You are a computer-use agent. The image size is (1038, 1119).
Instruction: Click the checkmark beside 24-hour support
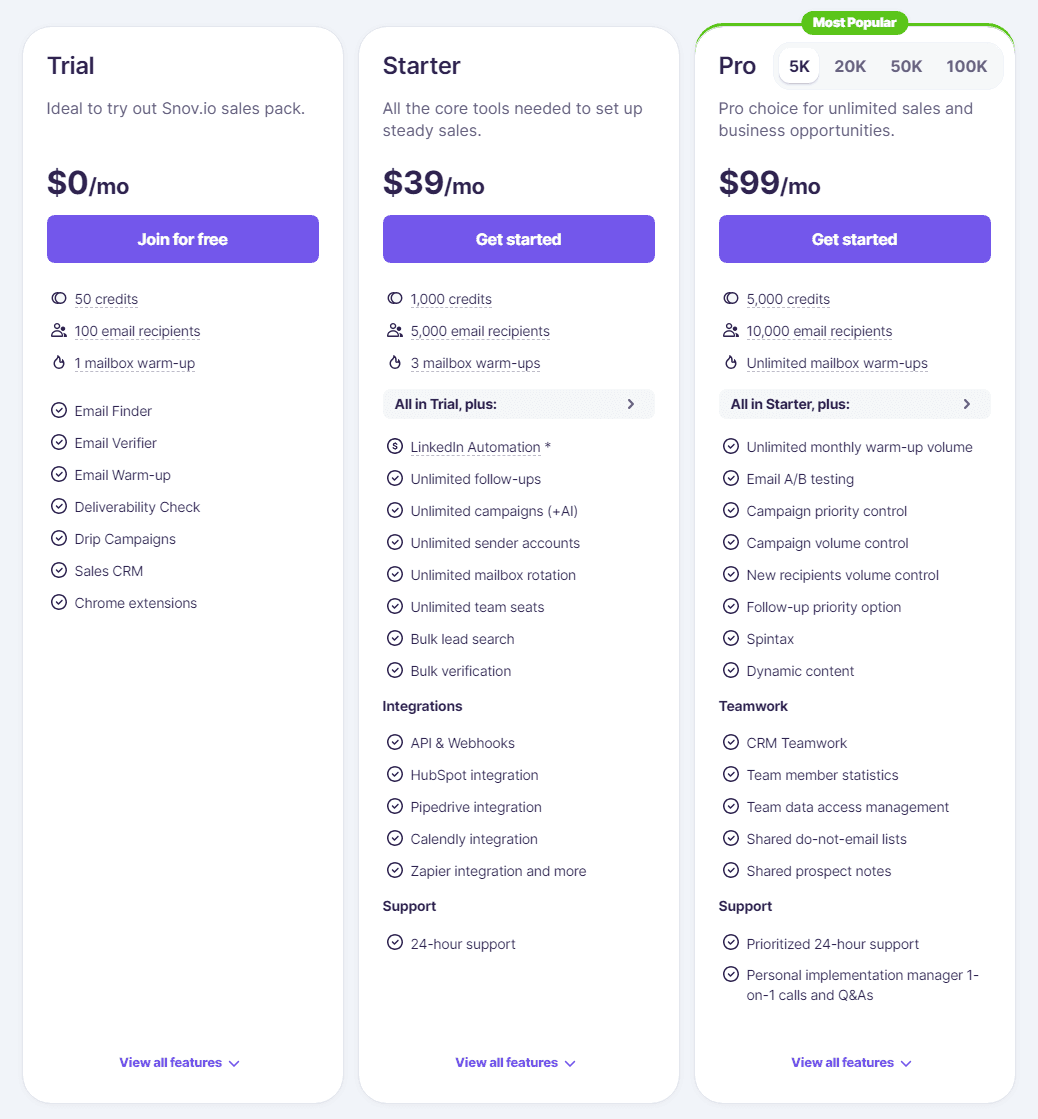[395, 943]
